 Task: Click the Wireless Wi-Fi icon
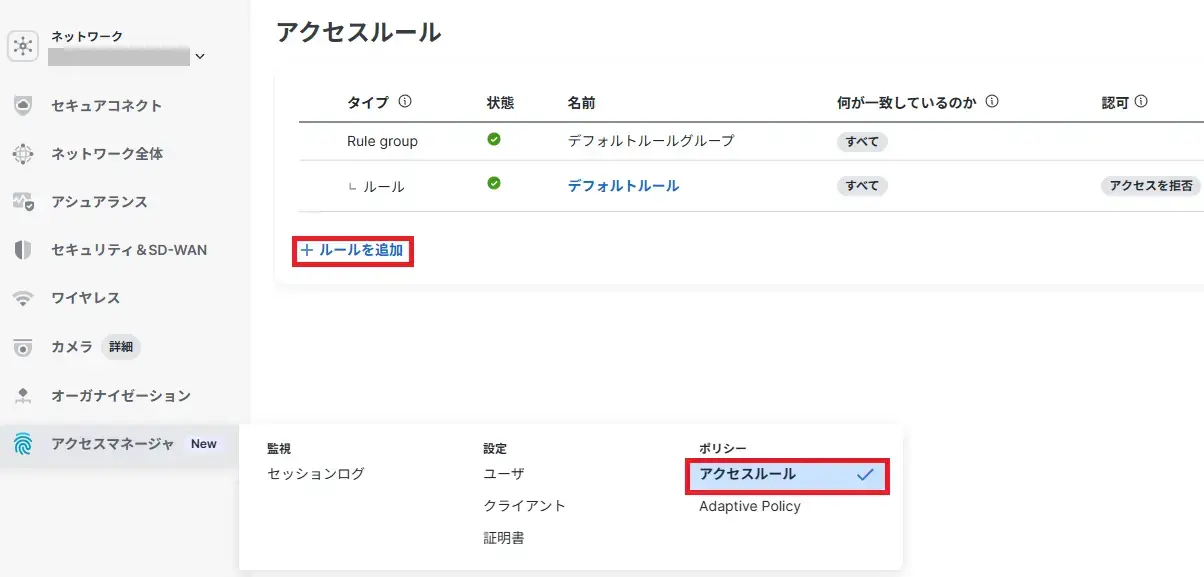point(23,298)
